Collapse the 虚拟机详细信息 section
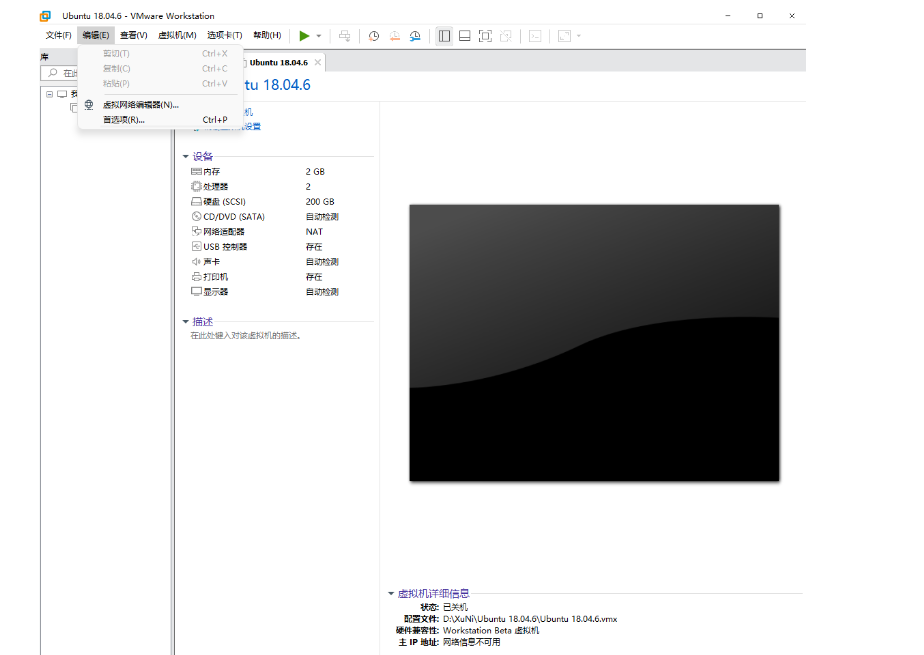The image size is (924, 655). 391,594
